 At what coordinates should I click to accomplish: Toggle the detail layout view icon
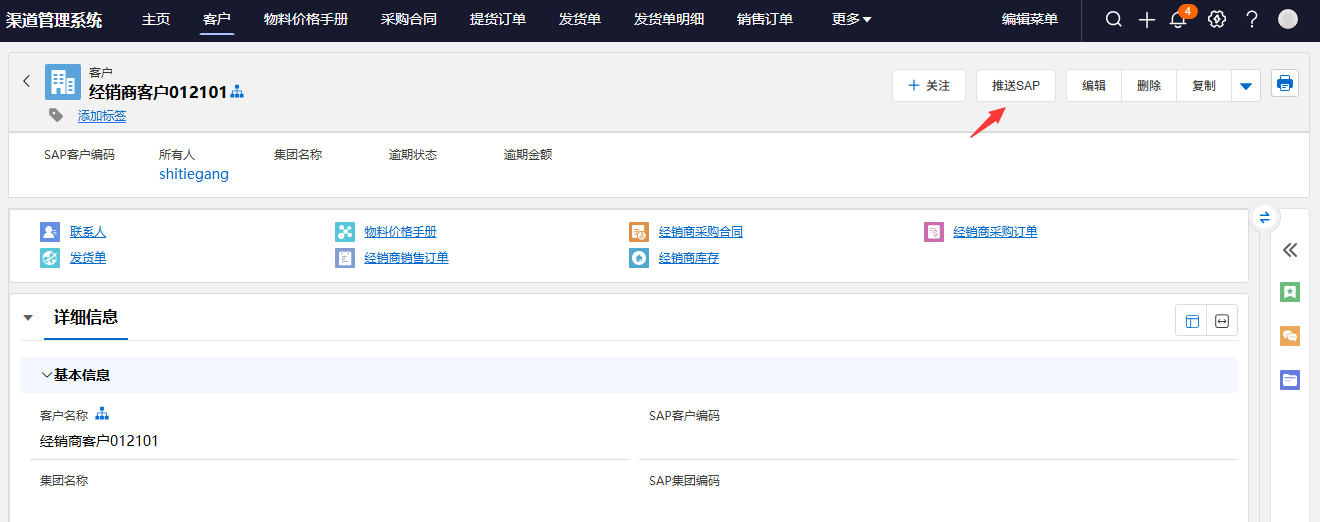pos(1191,321)
